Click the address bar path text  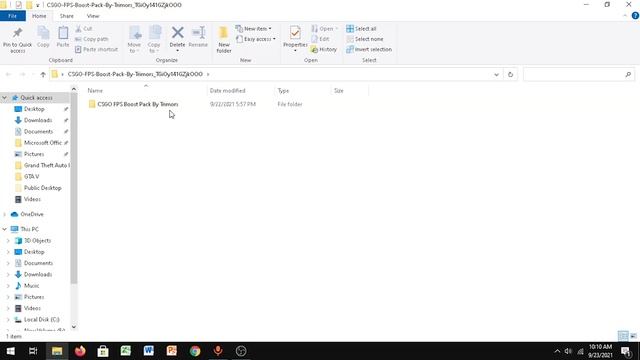[135, 74]
